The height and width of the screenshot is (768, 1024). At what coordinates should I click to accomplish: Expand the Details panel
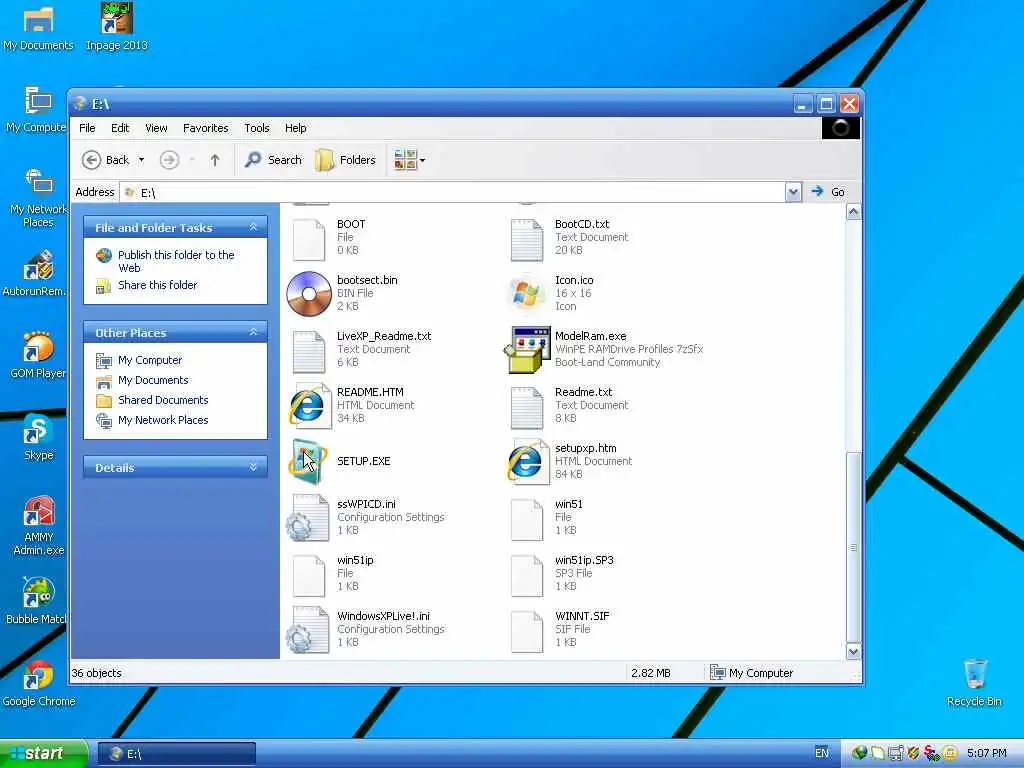click(253, 467)
